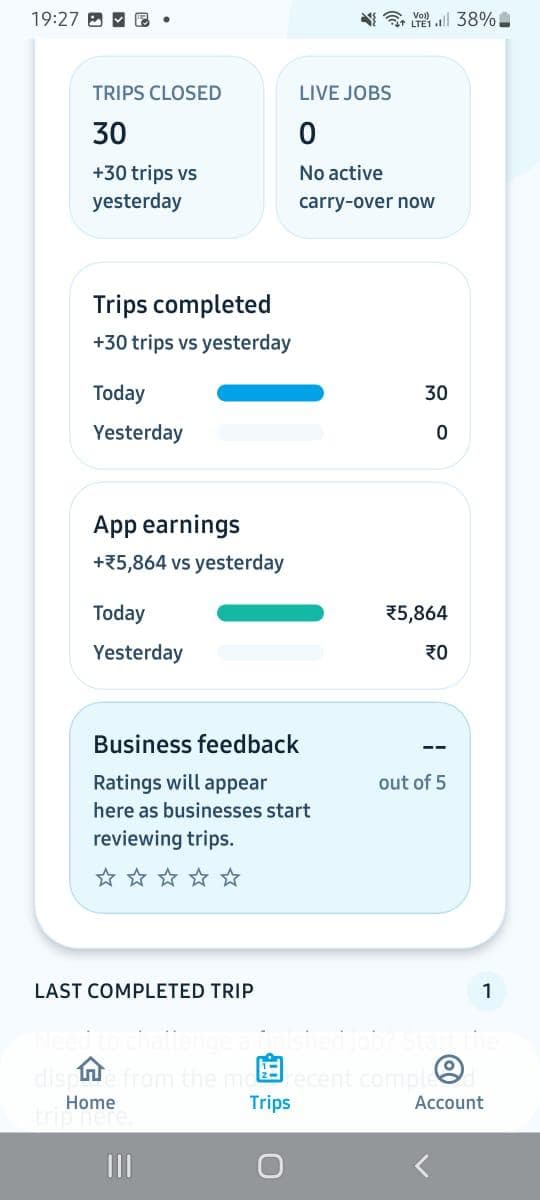Image resolution: width=540 pixels, height=1200 pixels.
Task: Open Android recent apps button
Action: pyautogui.click(x=119, y=1166)
